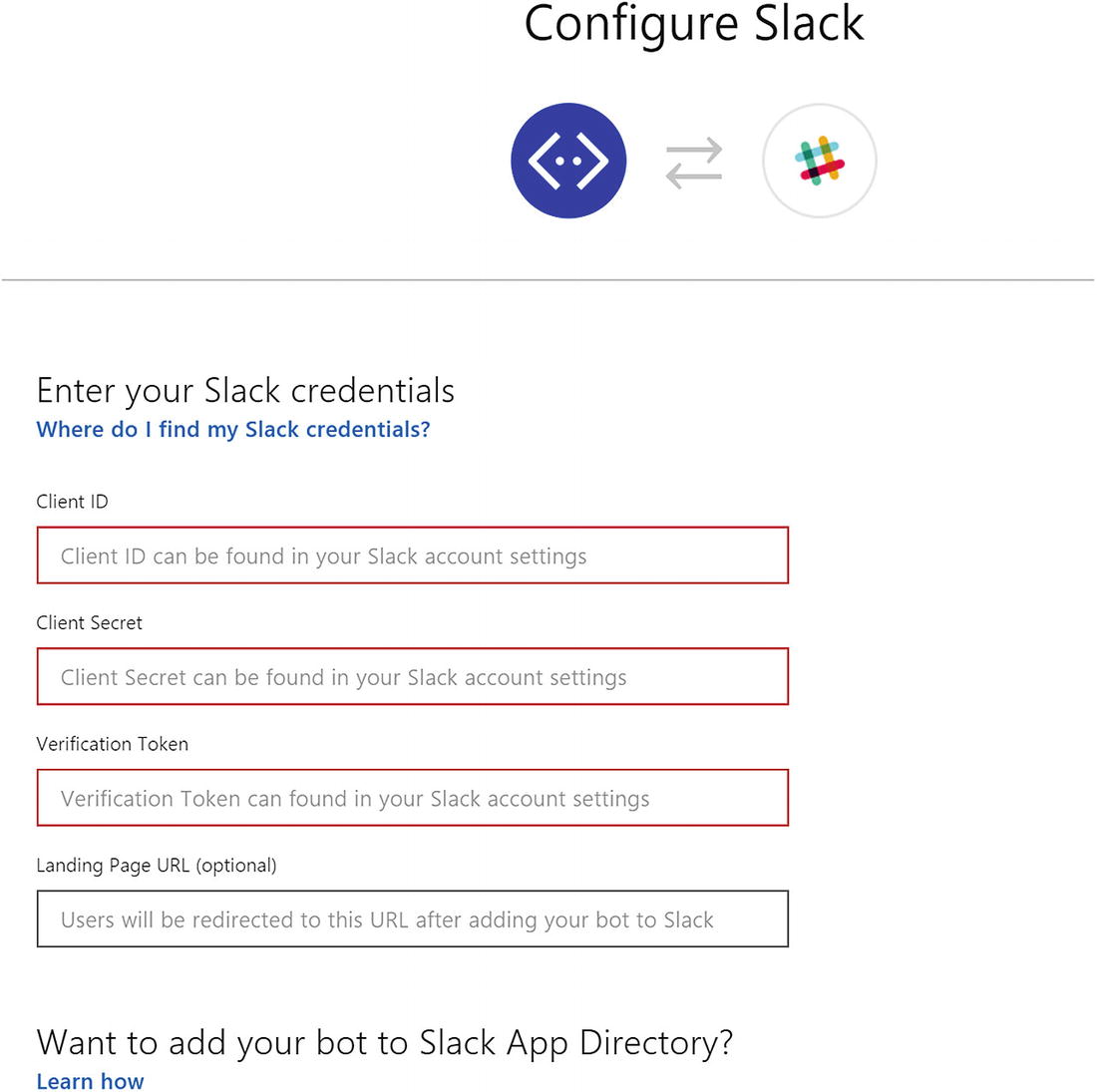Click the 'Configure Slack' page title
Viewport: 1097px width, 1092px height.
click(693, 24)
